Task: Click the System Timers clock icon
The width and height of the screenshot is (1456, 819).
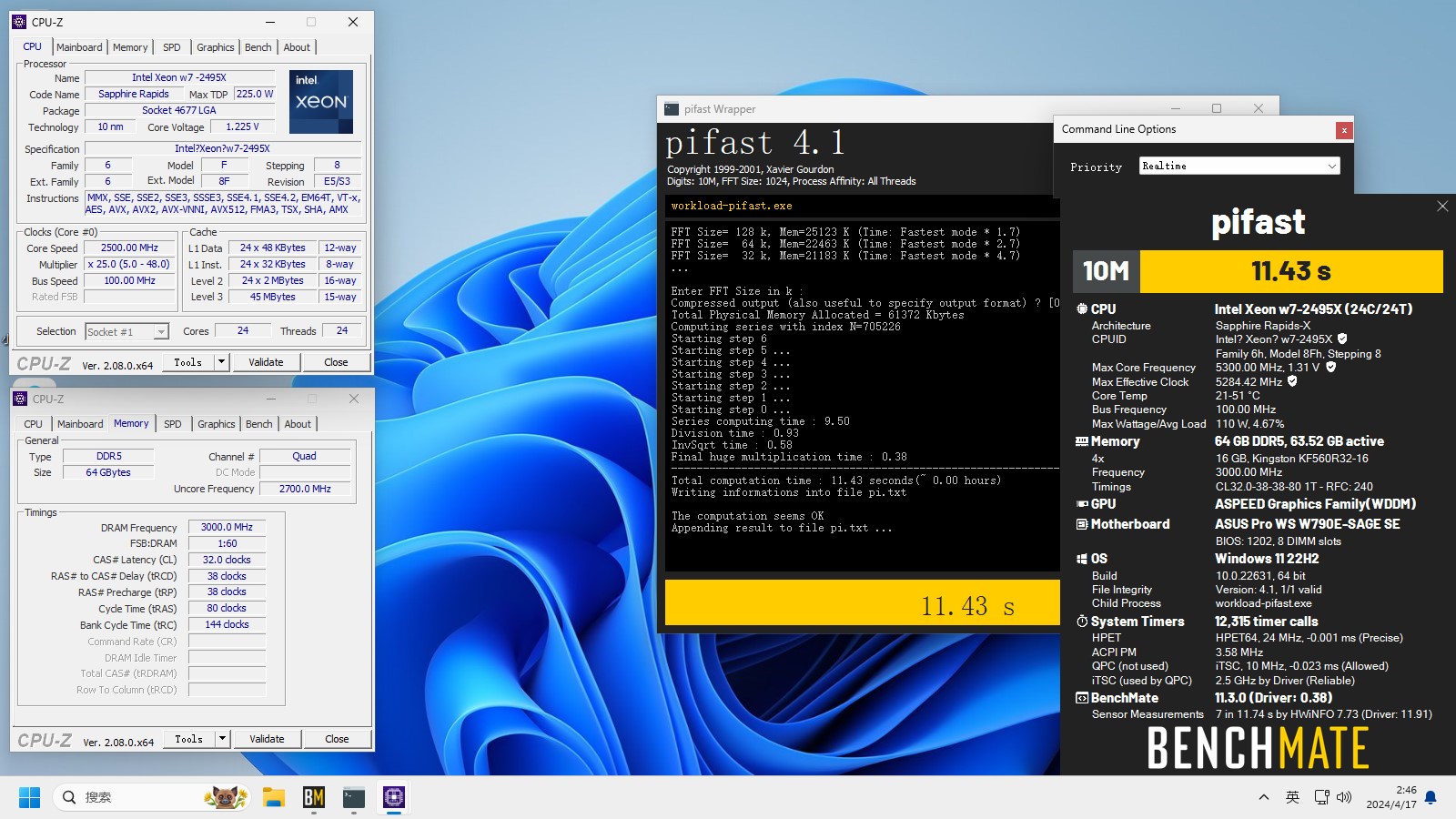Action: [x=1082, y=622]
